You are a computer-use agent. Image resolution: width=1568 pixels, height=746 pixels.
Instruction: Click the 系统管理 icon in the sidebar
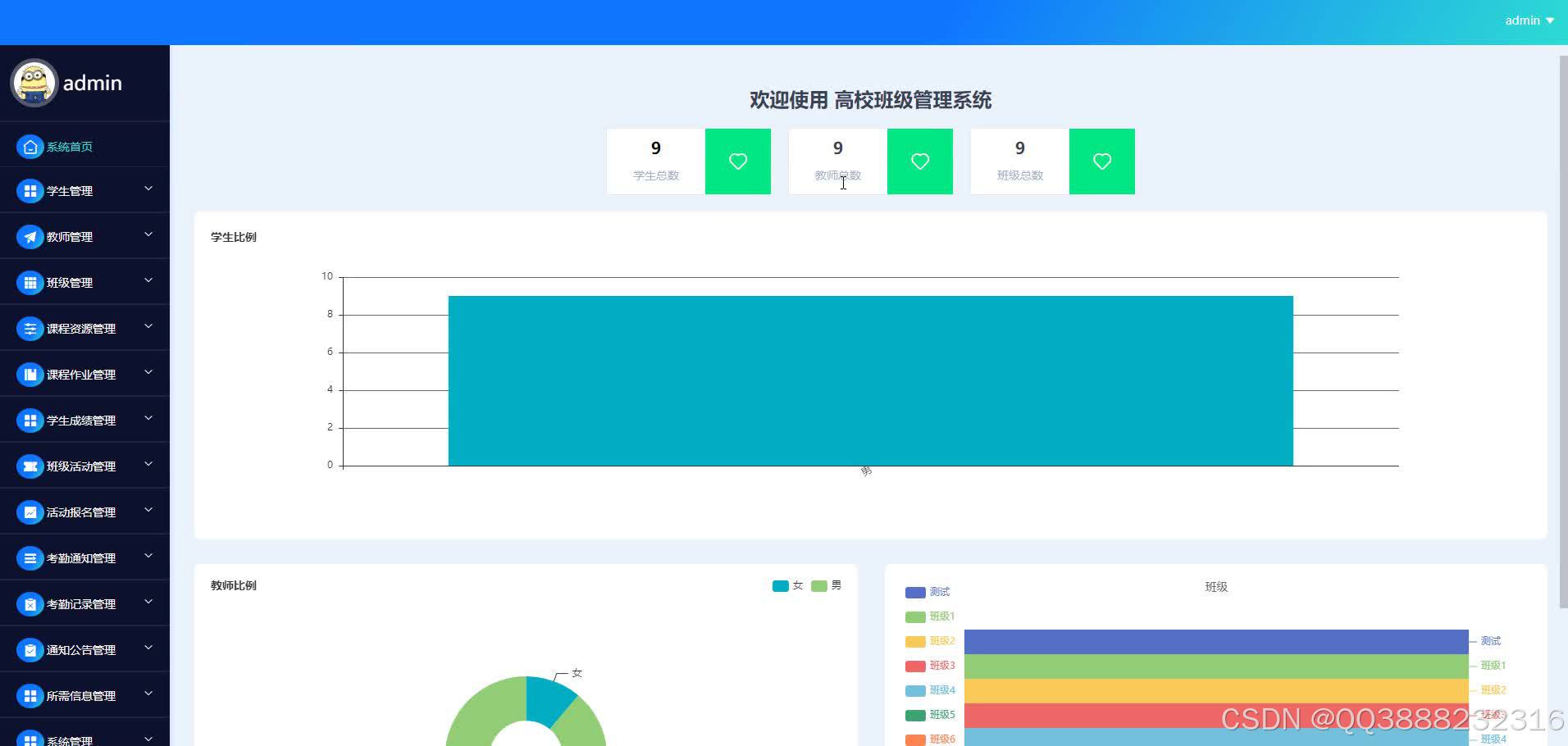pyautogui.click(x=30, y=738)
